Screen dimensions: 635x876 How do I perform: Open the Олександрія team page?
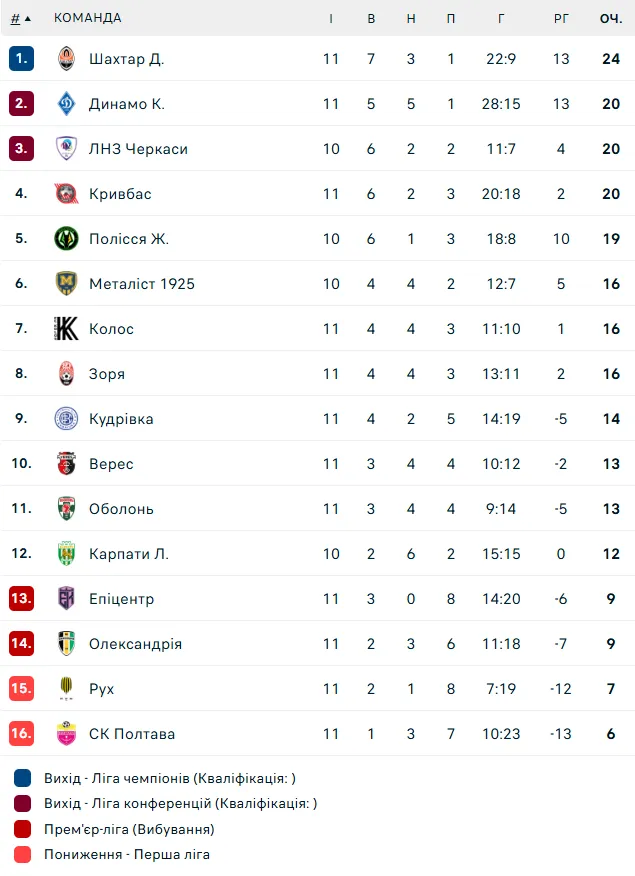(135, 644)
